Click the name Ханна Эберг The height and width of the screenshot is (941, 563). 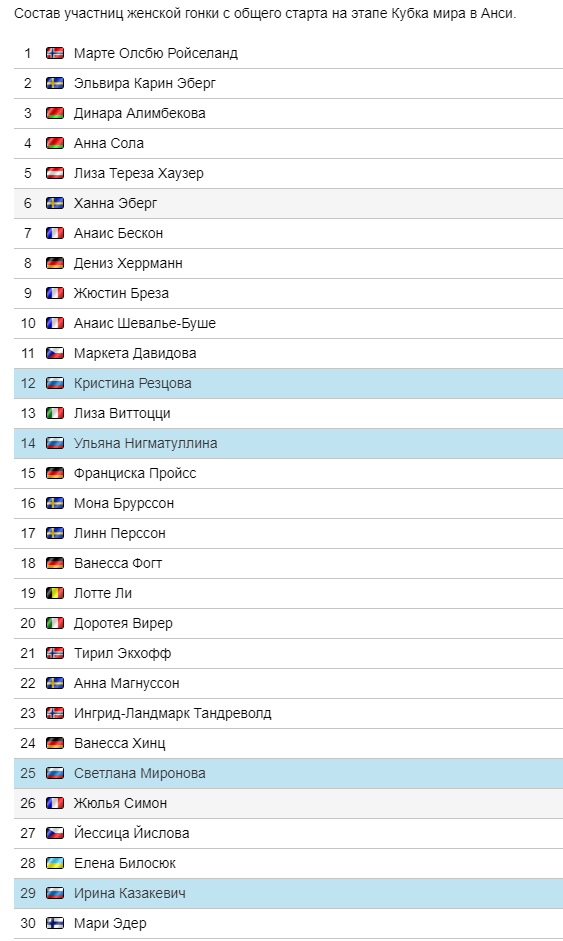pos(115,203)
